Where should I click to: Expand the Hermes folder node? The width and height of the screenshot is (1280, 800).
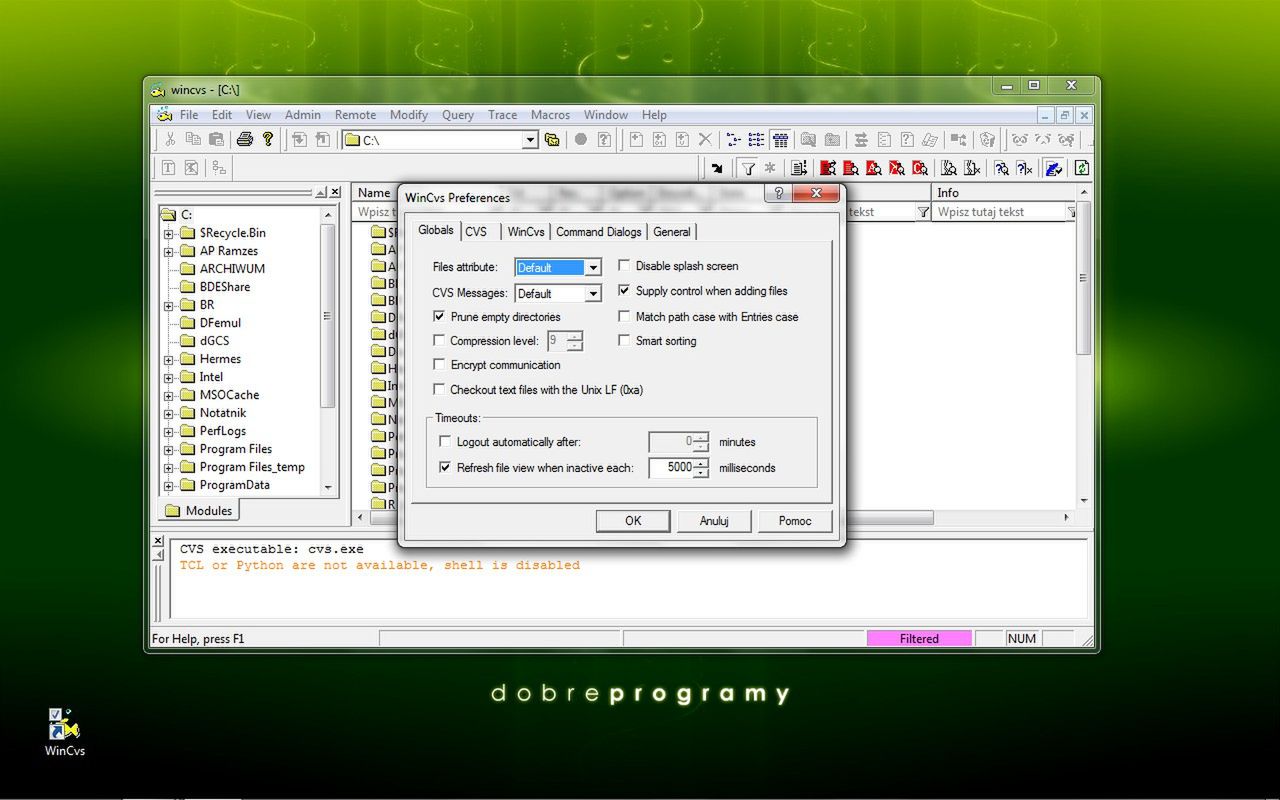coord(168,359)
